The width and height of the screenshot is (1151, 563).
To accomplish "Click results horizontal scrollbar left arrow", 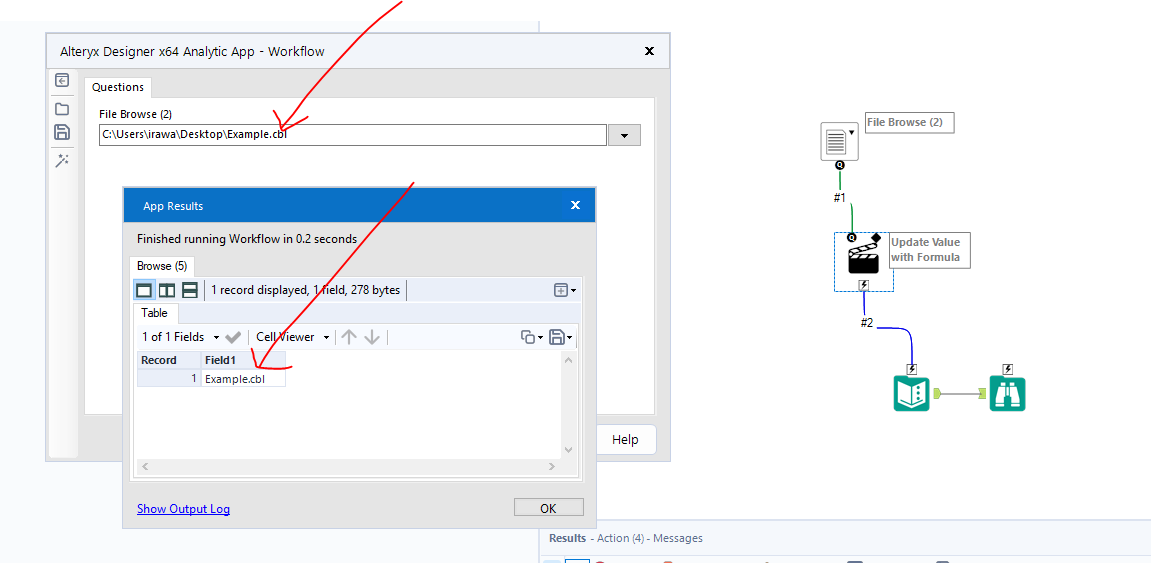I will pyautogui.click(x=145, y=466).
